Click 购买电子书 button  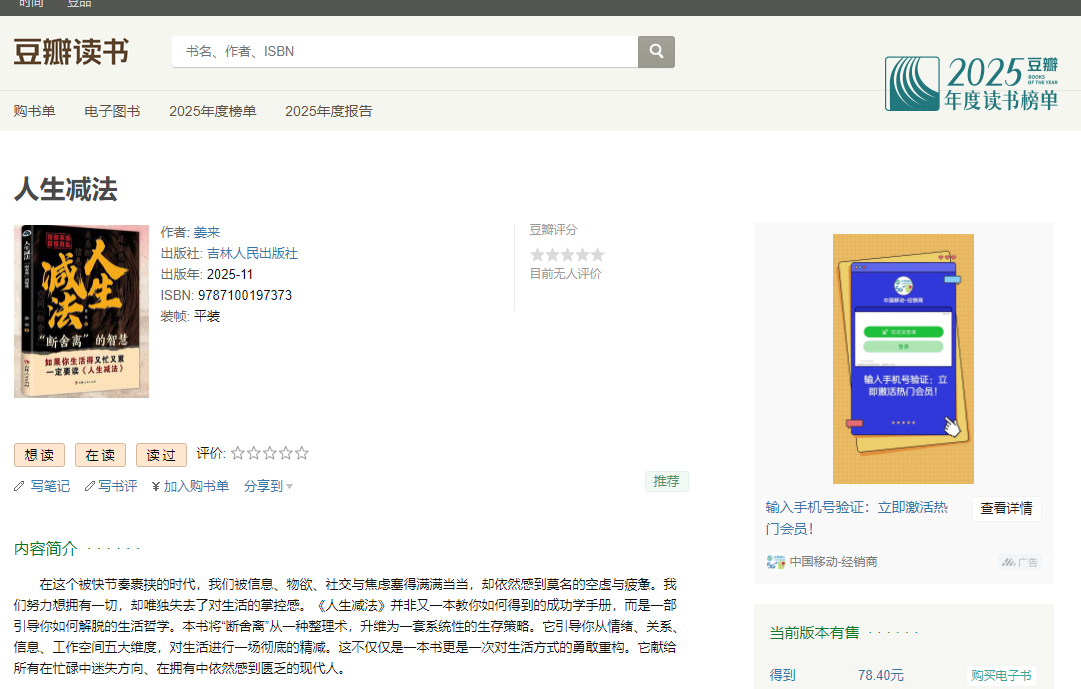1000,676
